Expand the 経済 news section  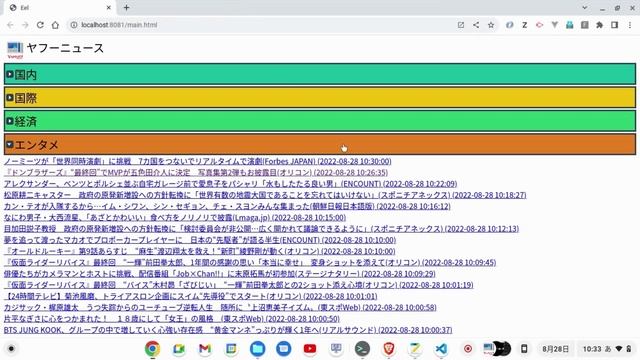pos(320,121)
